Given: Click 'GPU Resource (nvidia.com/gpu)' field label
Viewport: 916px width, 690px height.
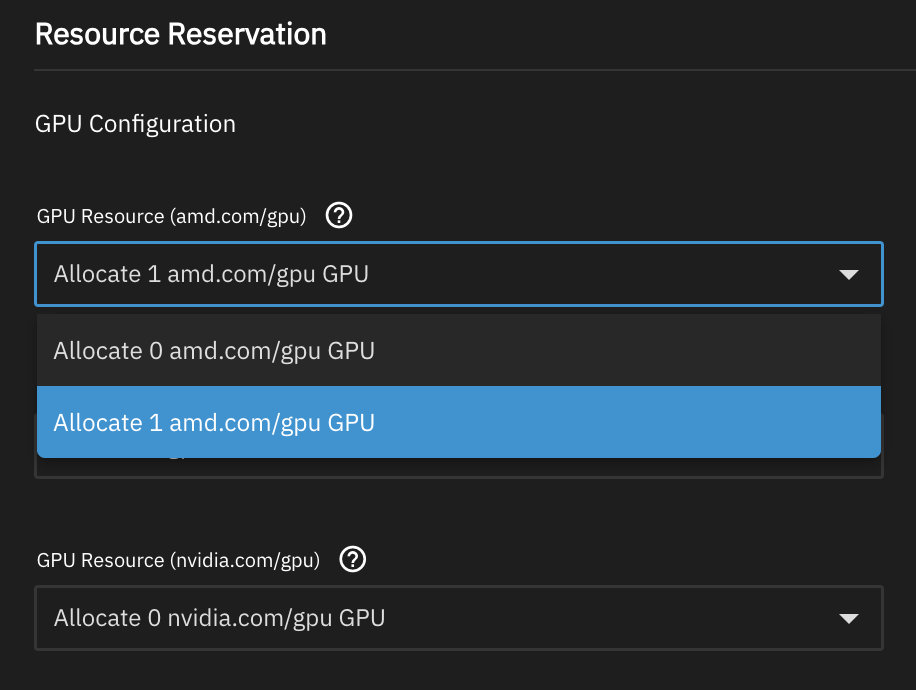Looking at the screenshot, I should tap(178, 561).
